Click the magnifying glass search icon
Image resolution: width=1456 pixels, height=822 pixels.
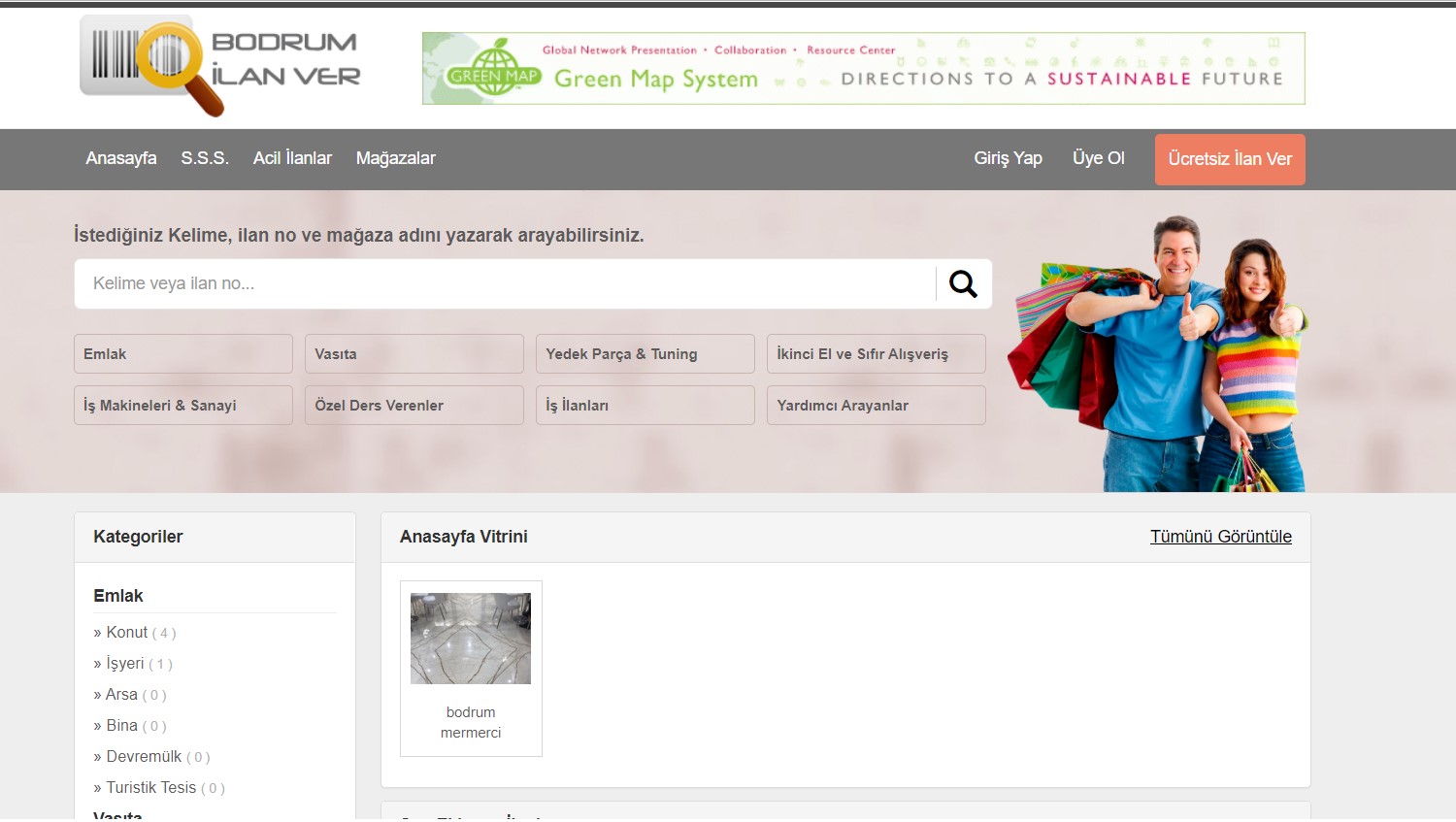(x=963, y=283)
